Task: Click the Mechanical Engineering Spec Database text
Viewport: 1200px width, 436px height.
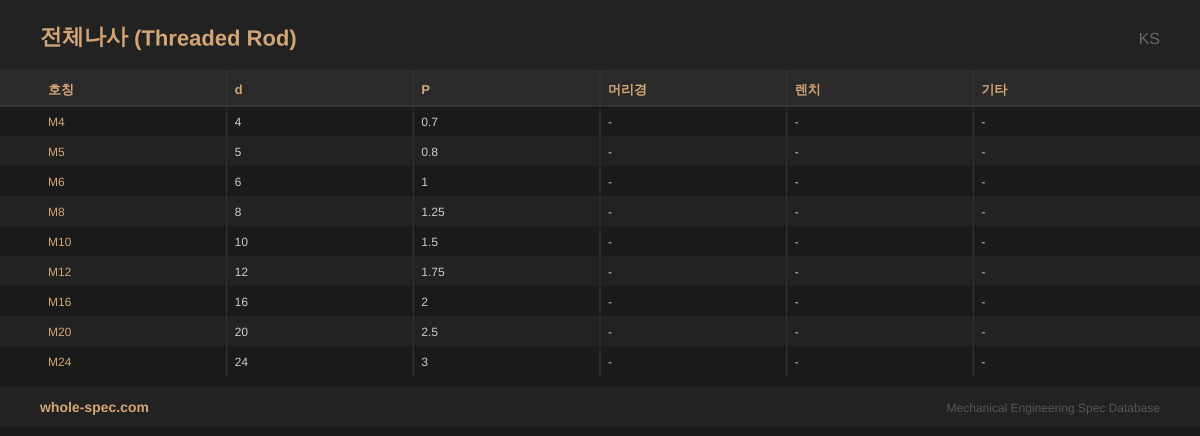Action: (1053, 408)
